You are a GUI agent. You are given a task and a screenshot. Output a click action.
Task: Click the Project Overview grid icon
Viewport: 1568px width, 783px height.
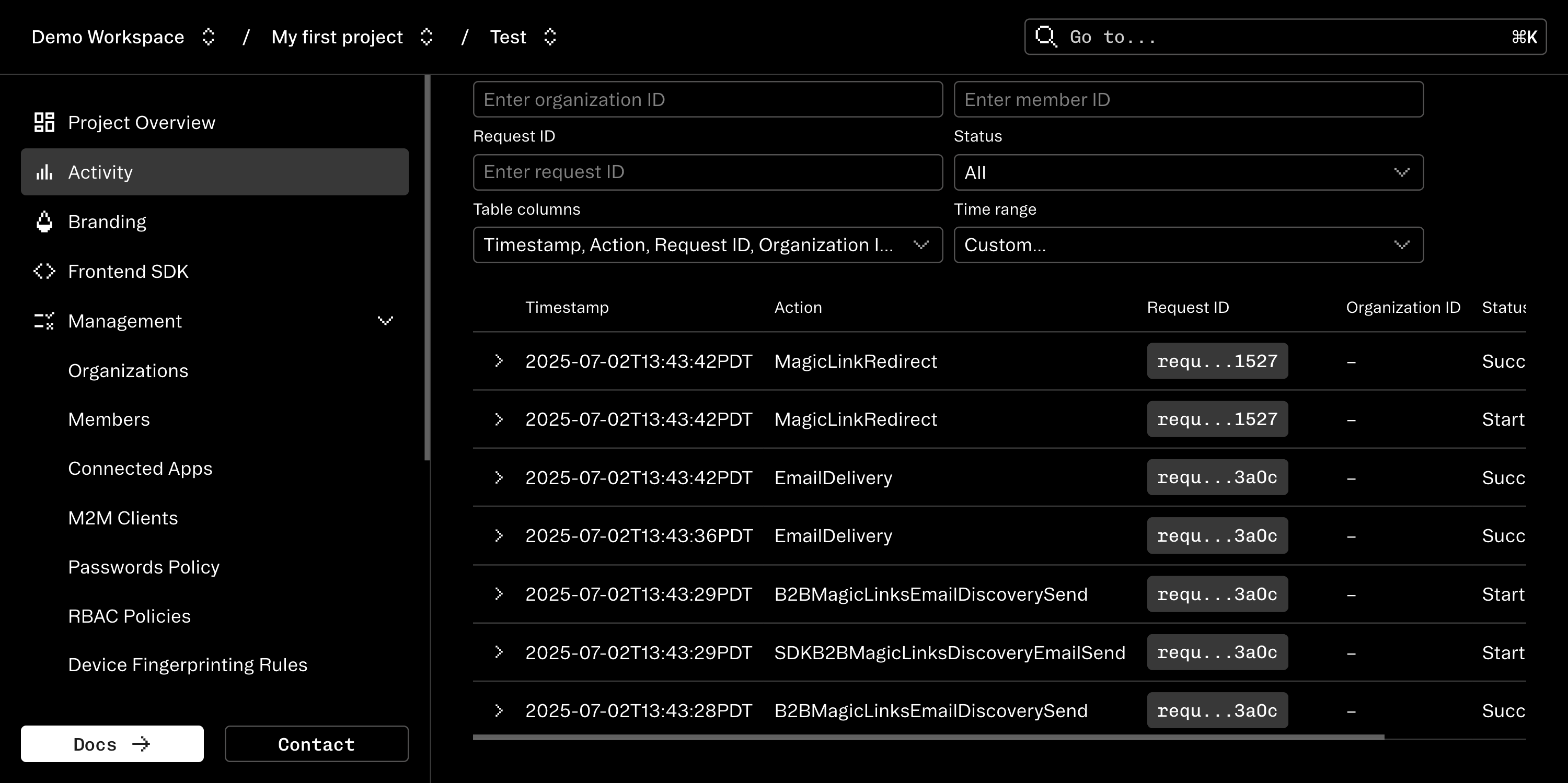pyautogui.click(x=44, y=122)
